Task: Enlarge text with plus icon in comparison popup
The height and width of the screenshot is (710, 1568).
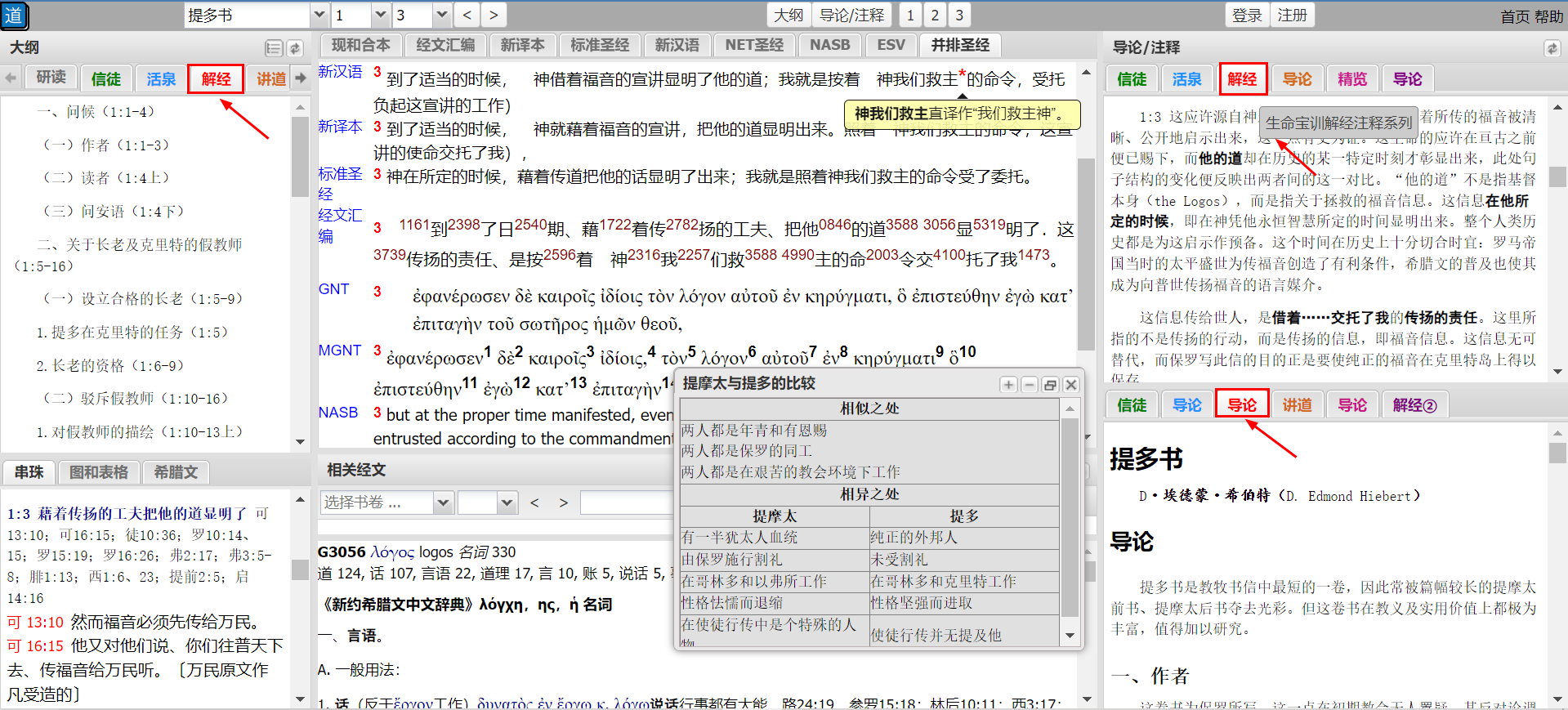Action: pos(1008,385)
